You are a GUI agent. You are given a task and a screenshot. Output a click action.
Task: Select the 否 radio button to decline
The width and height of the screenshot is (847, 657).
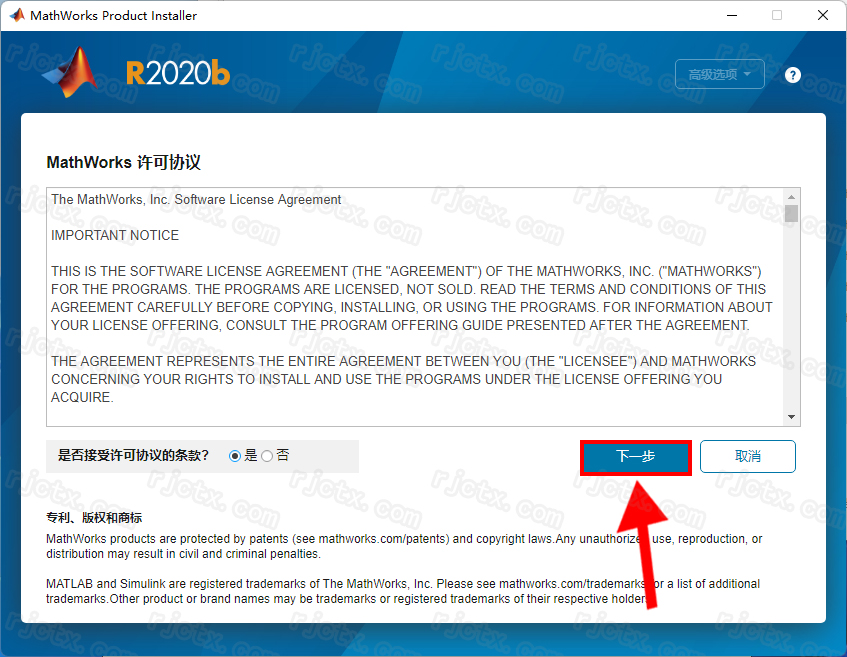pos(267,456)
